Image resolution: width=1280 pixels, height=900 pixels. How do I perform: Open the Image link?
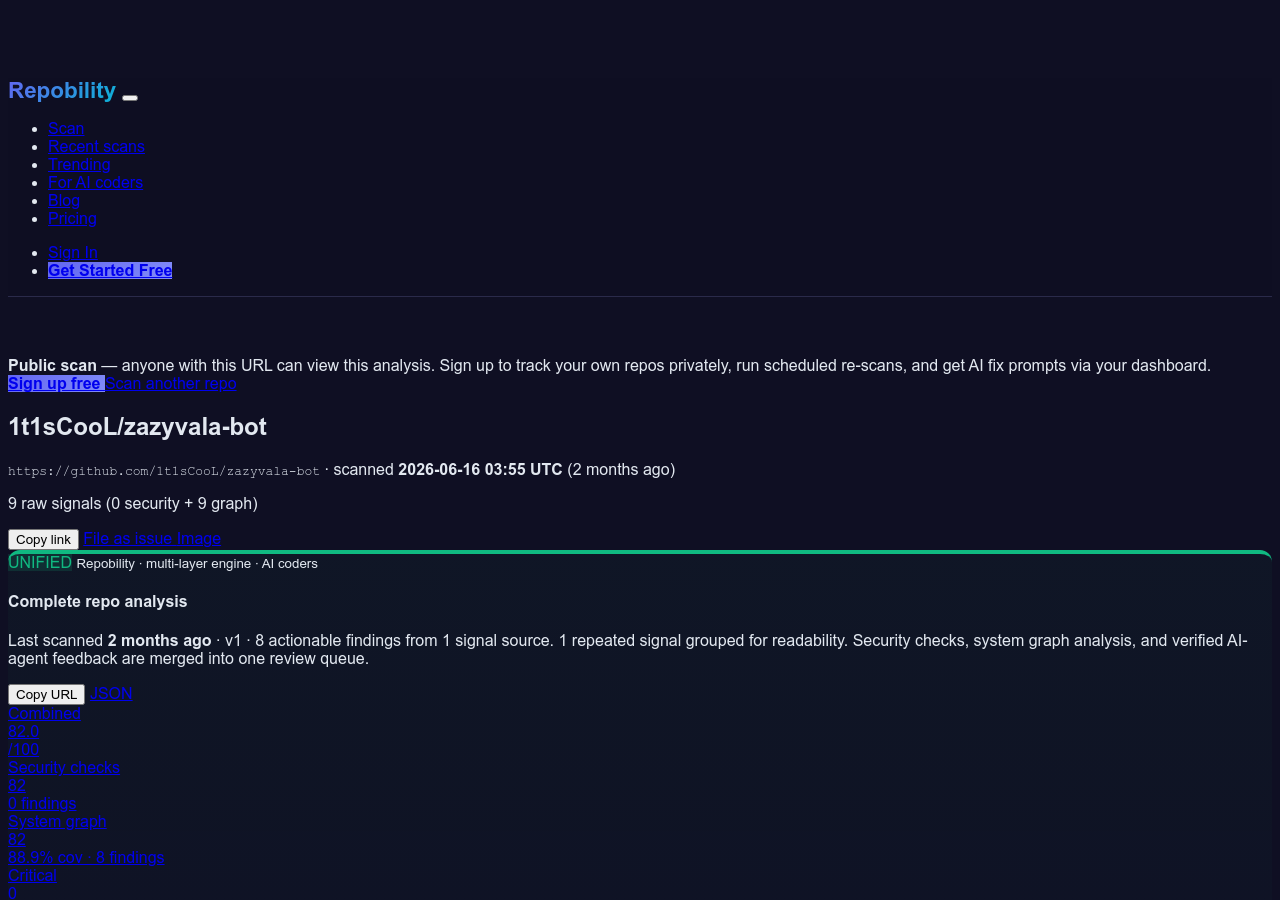199,538
